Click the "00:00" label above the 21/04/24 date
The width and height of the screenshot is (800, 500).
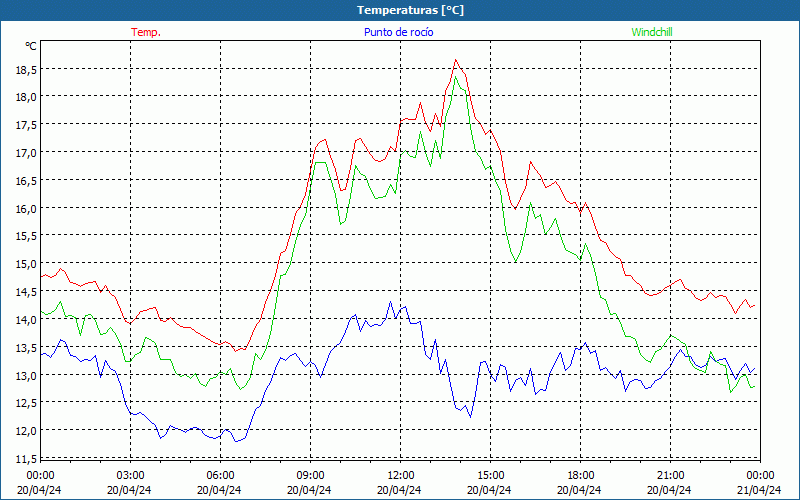(760, 476)
